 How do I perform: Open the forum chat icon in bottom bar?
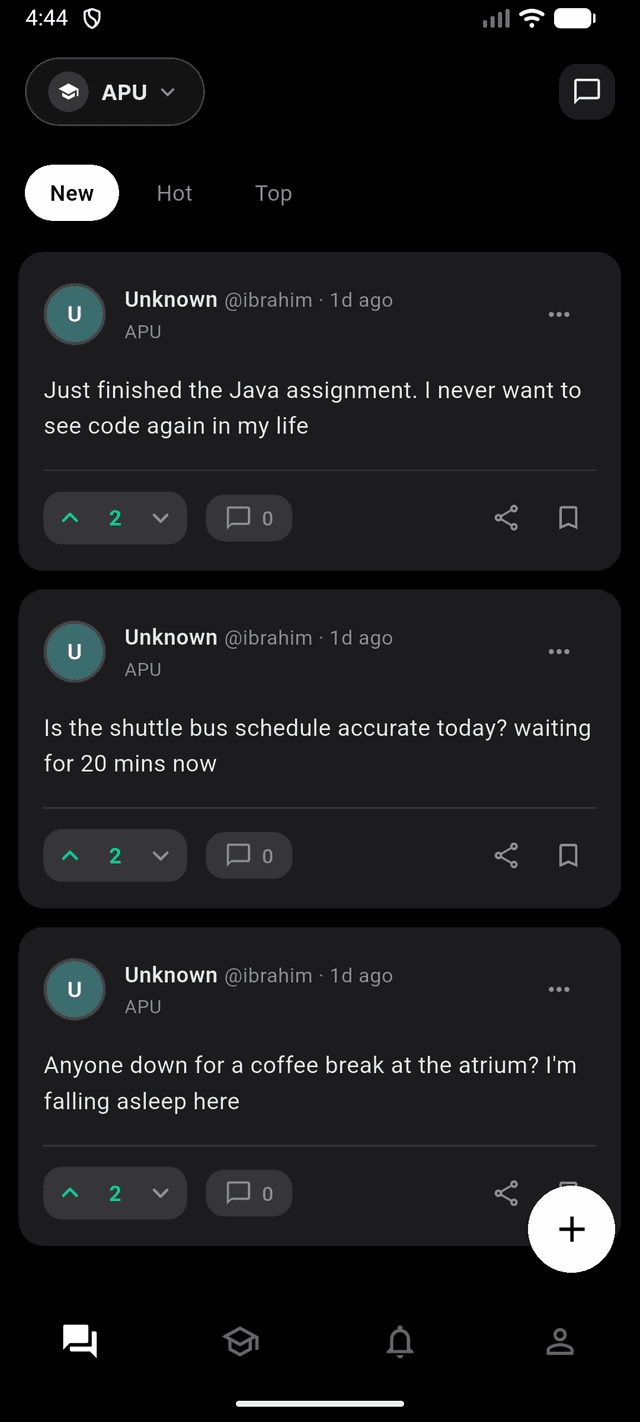(x=80, y=1342)
